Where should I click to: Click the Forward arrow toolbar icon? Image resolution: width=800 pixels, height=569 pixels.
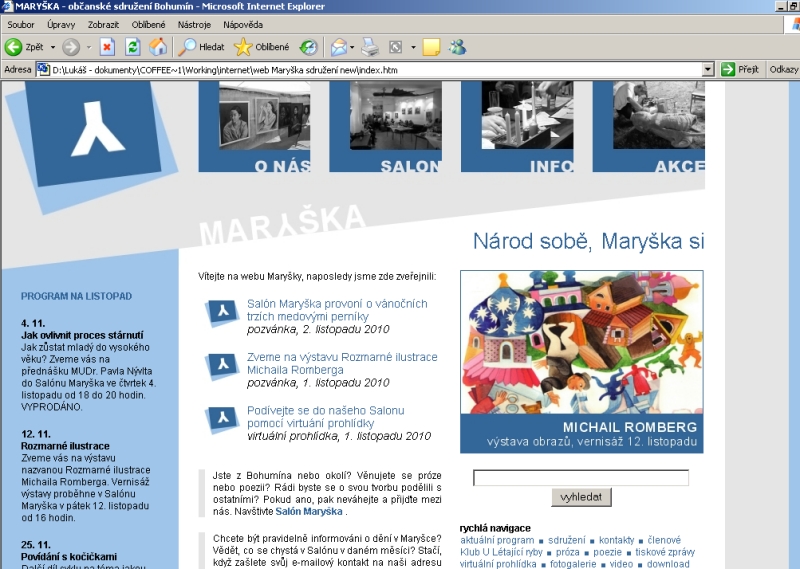pyautogui.click(x=71, y=47)
